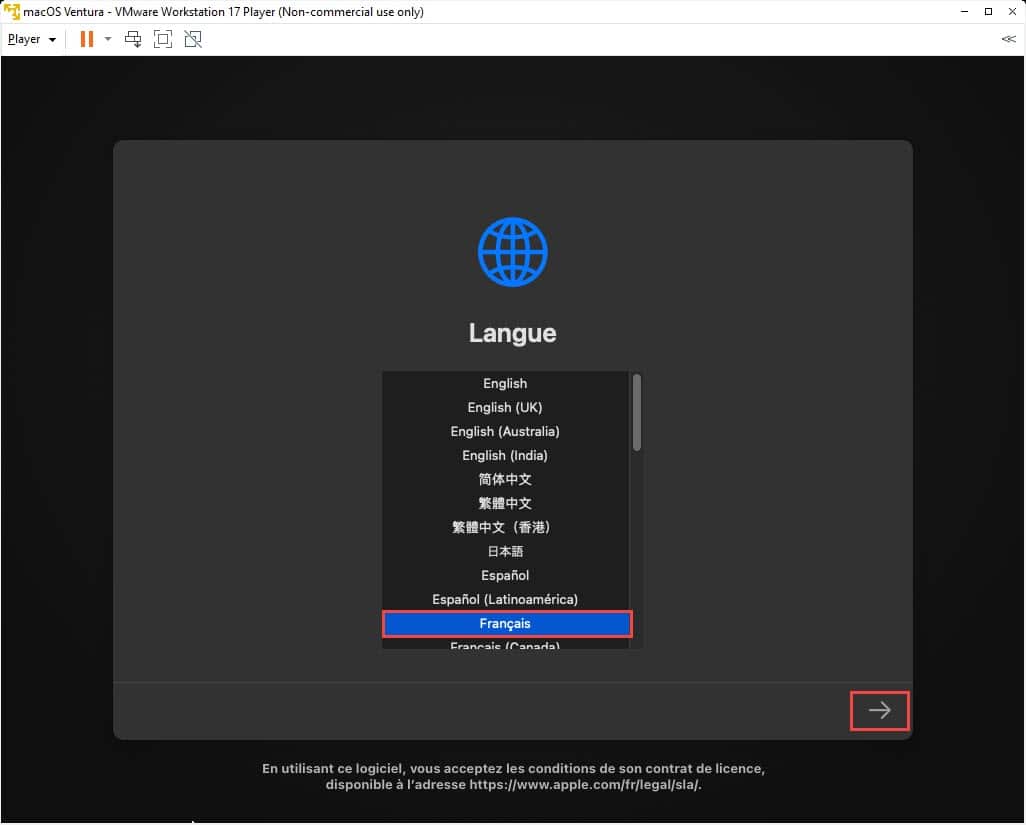Enter full screen mode
The height and width of the screenshot is (825, 1026).
(163, 39)
